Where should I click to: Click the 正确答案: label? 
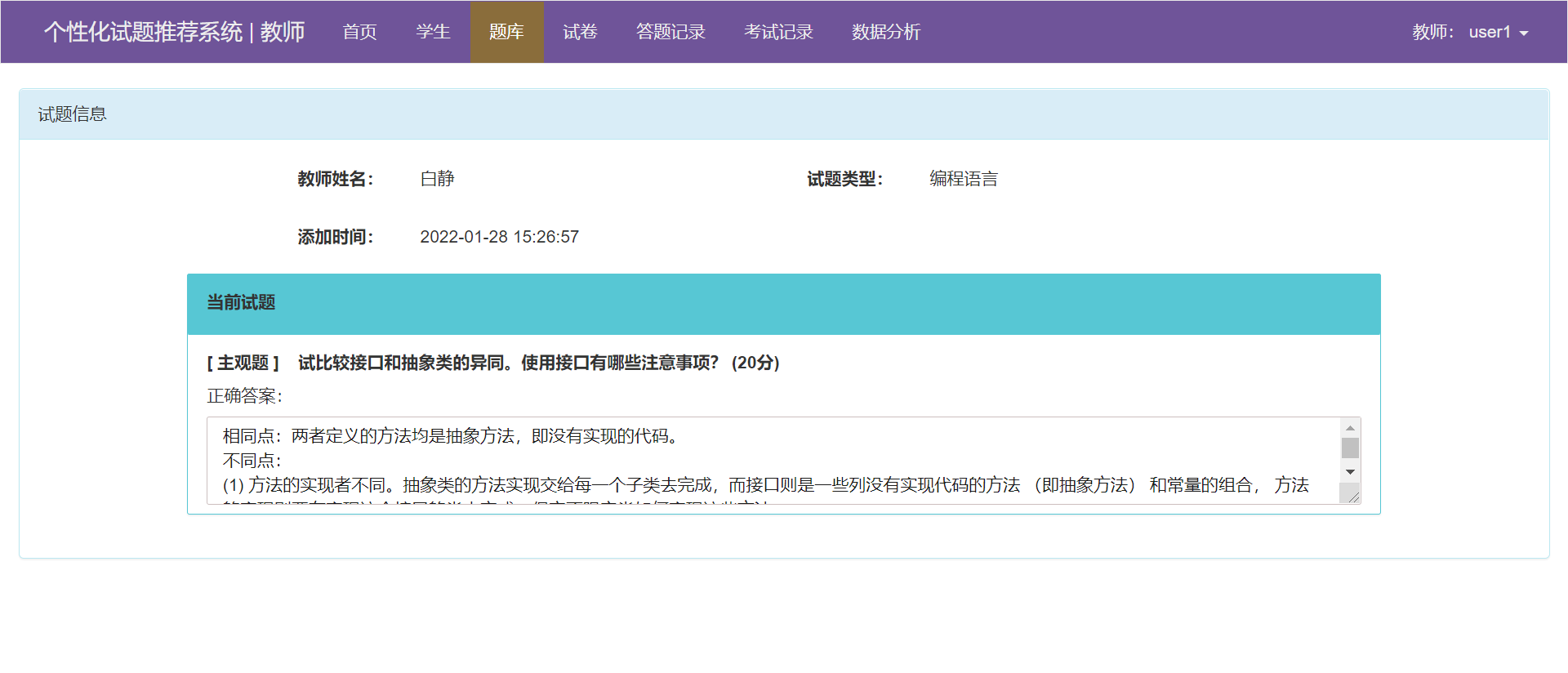pyautogui.click(x=244, y=396)
